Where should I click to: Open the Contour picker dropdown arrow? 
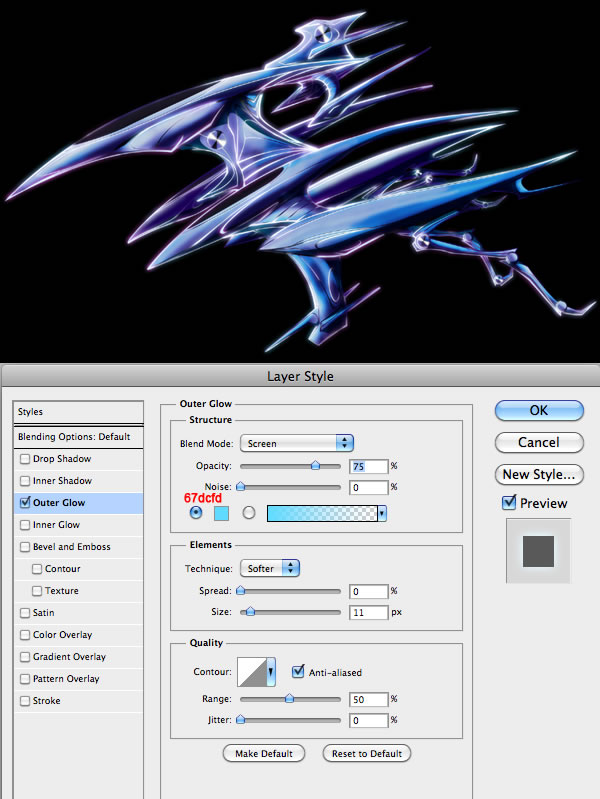(x=271, y=672)
